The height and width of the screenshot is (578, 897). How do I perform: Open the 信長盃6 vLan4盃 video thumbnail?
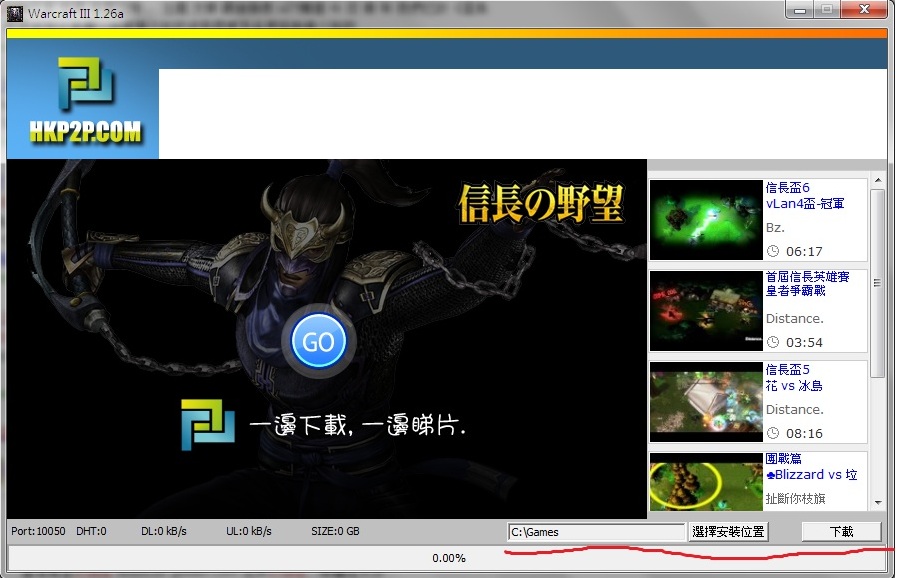(x=706, y=220)
